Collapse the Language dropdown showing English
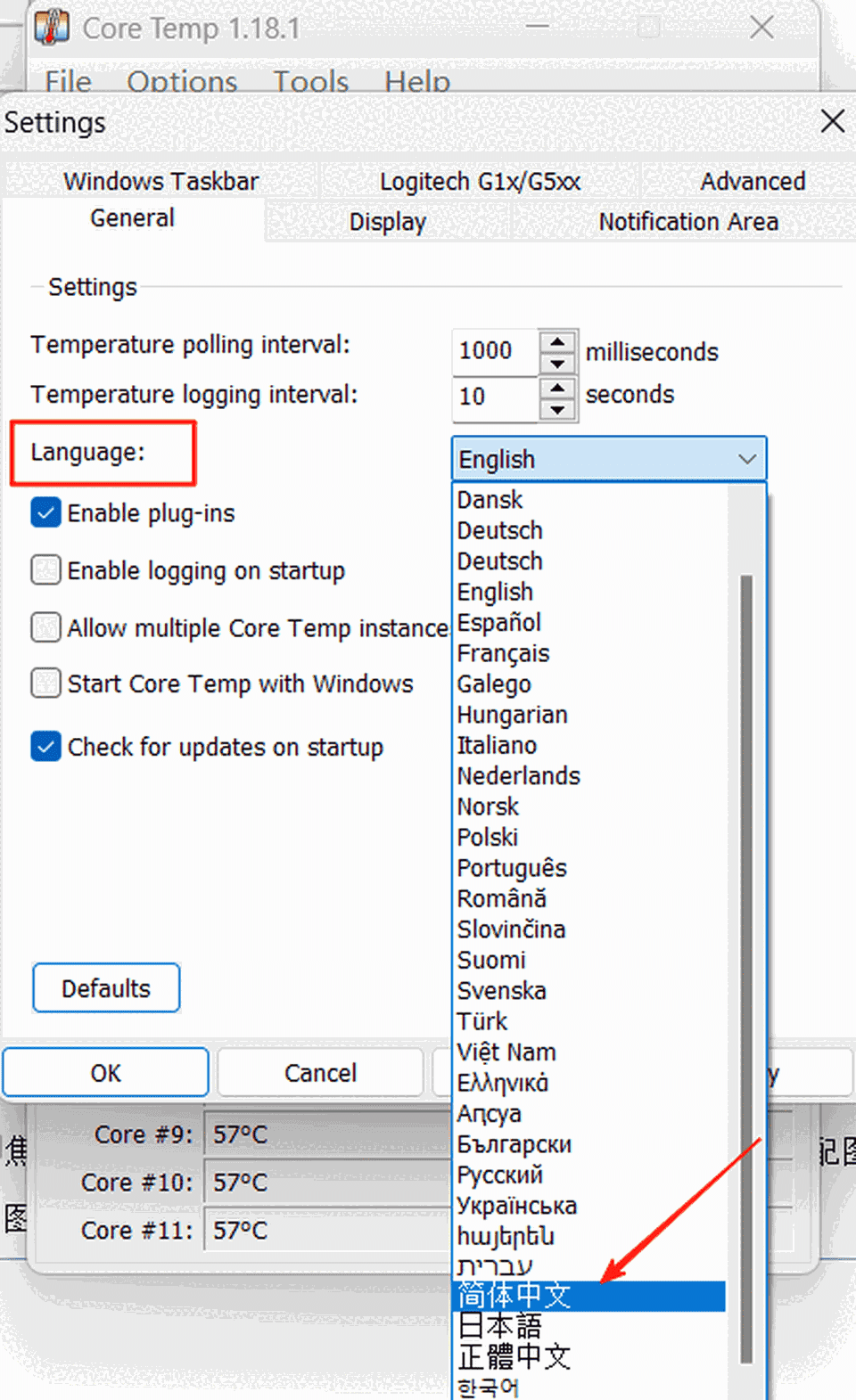 coord(746,460)
